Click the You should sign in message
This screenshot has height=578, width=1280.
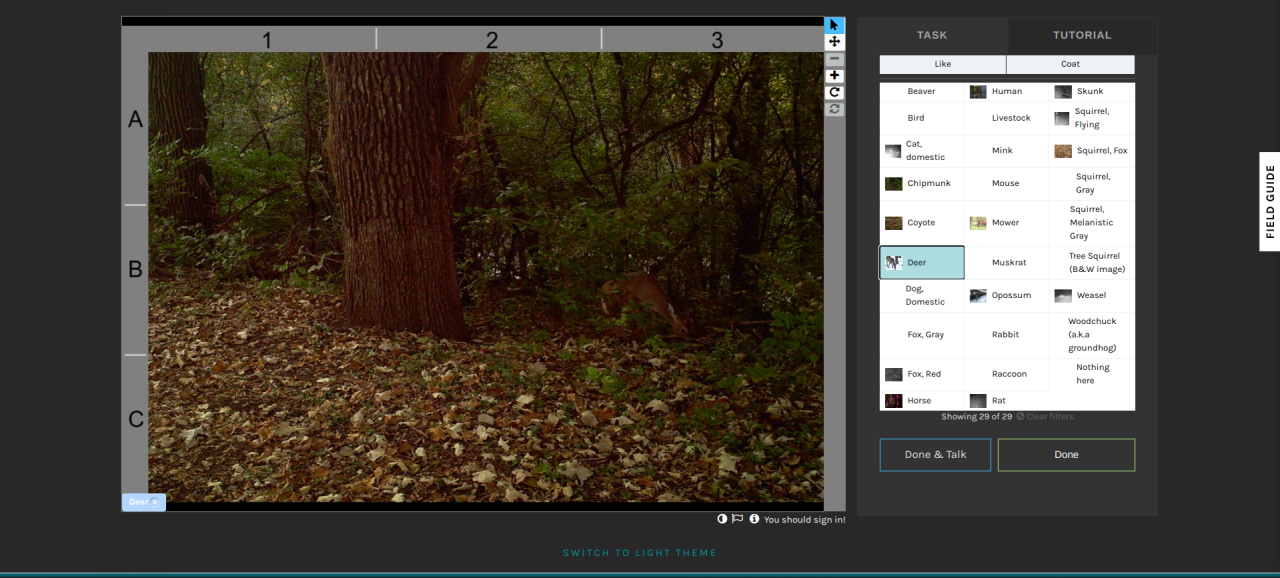[804, 520]
